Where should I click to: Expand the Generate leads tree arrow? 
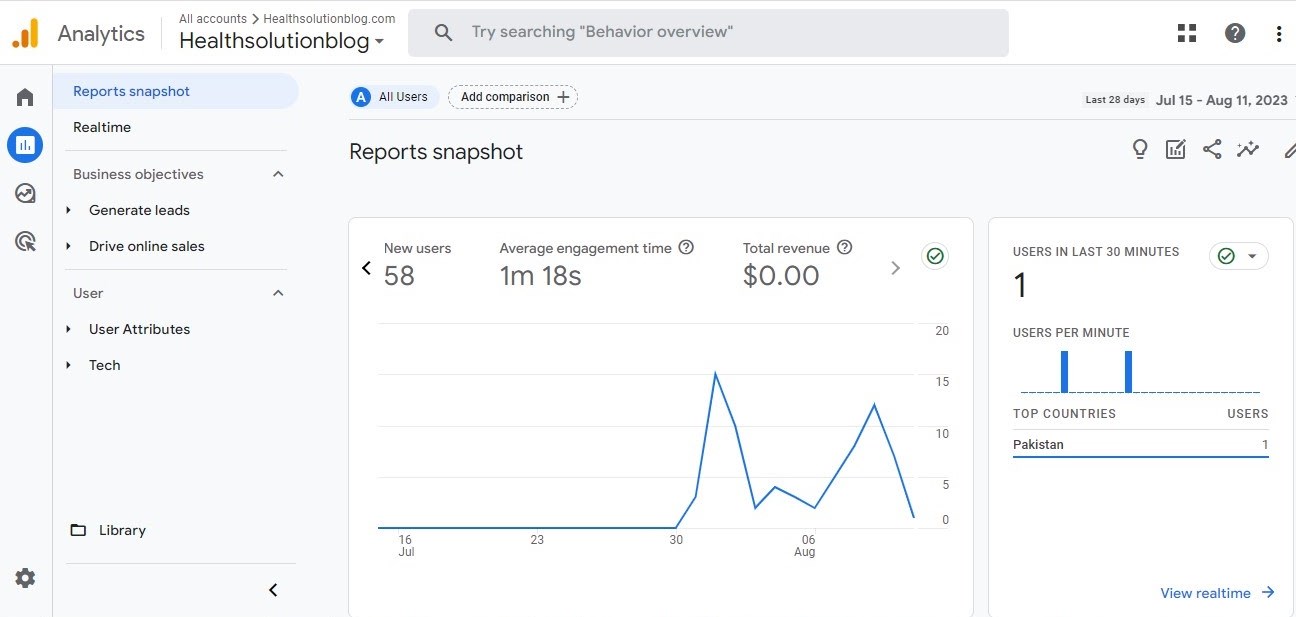tap(68, 210)
